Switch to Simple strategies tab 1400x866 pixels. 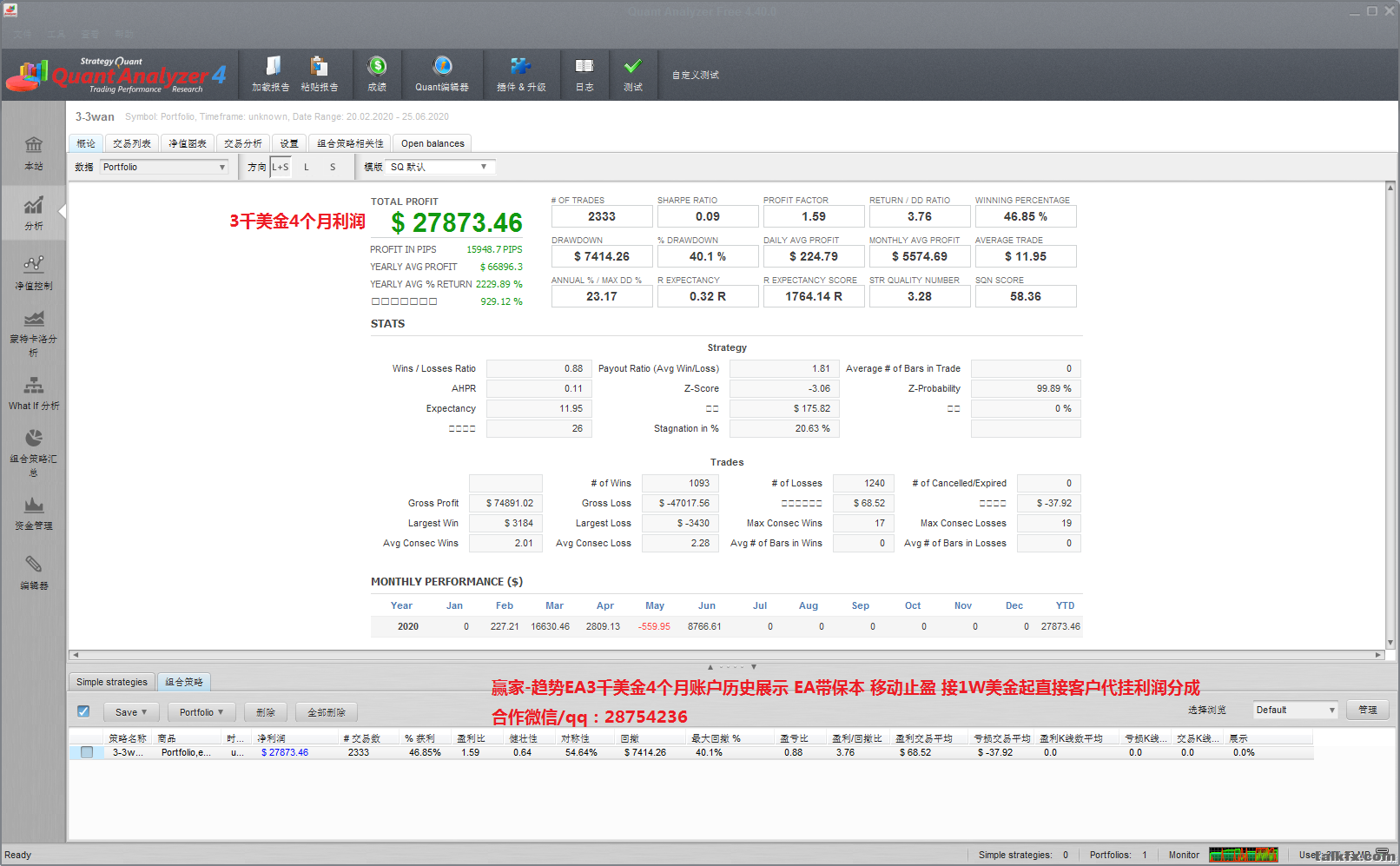pos(112,682)
